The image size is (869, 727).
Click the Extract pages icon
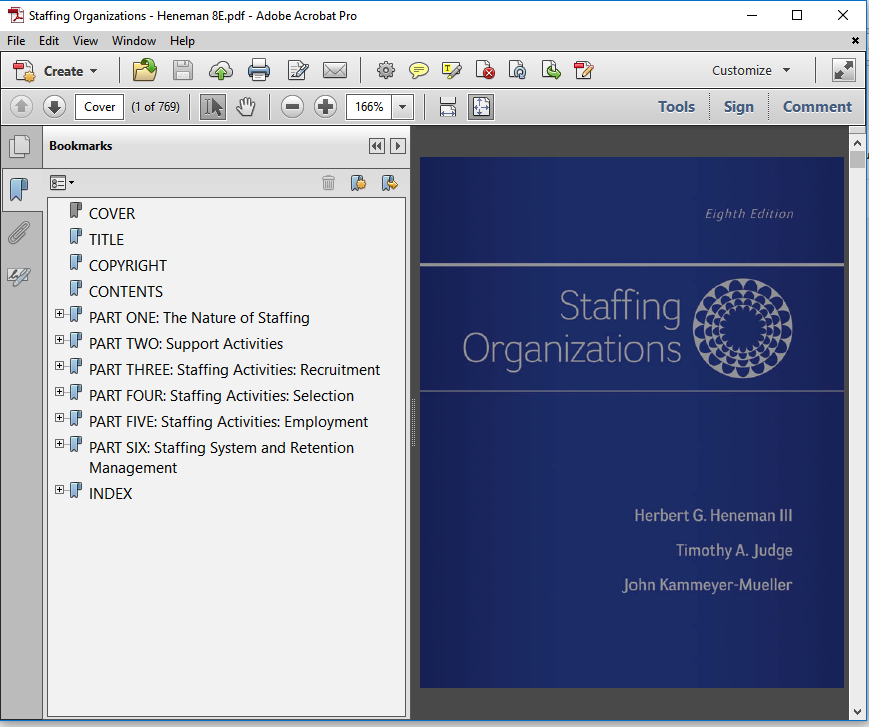[x=550, y=70]
